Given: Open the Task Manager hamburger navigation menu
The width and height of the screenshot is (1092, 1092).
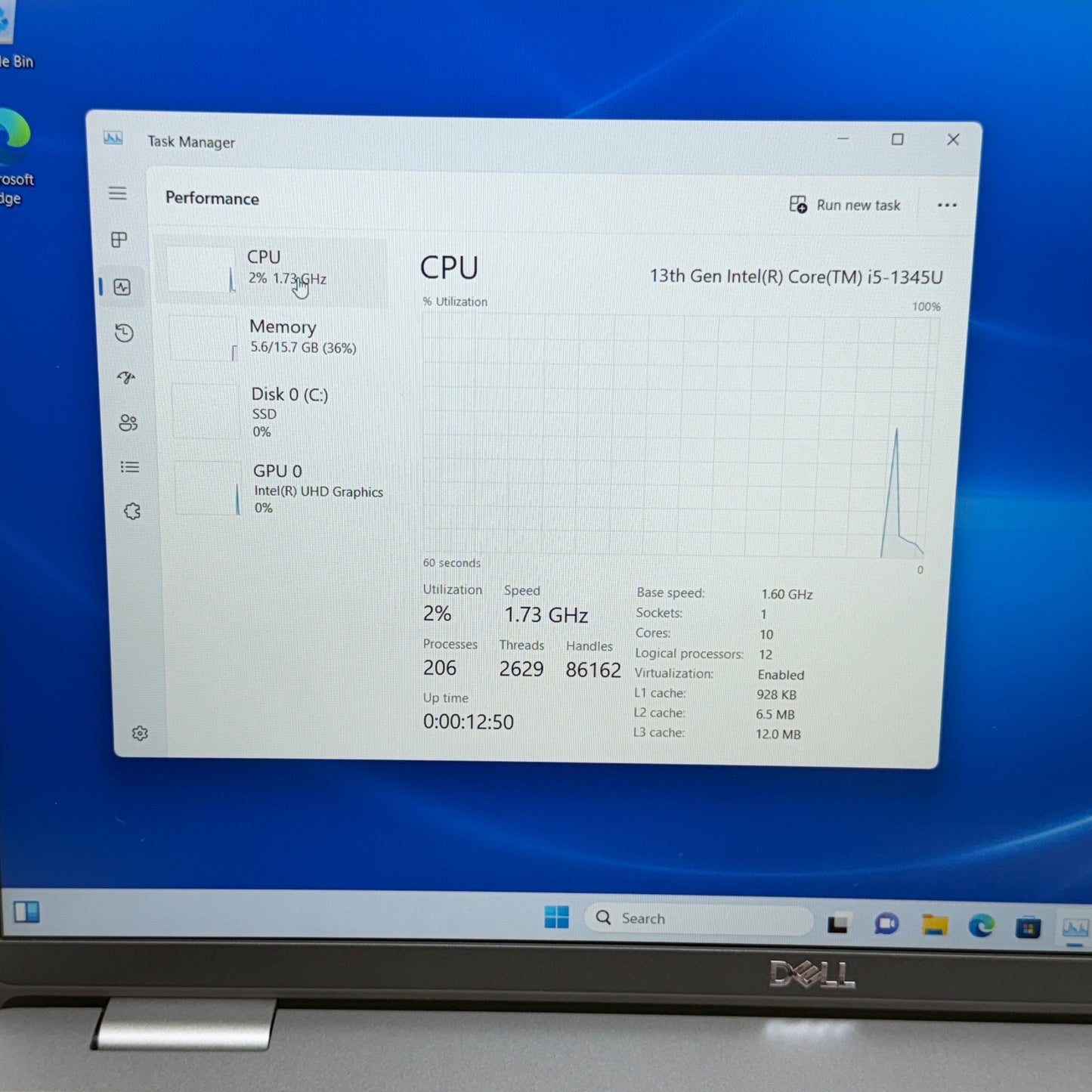Looking at the screenshot, I should [117, 193].
